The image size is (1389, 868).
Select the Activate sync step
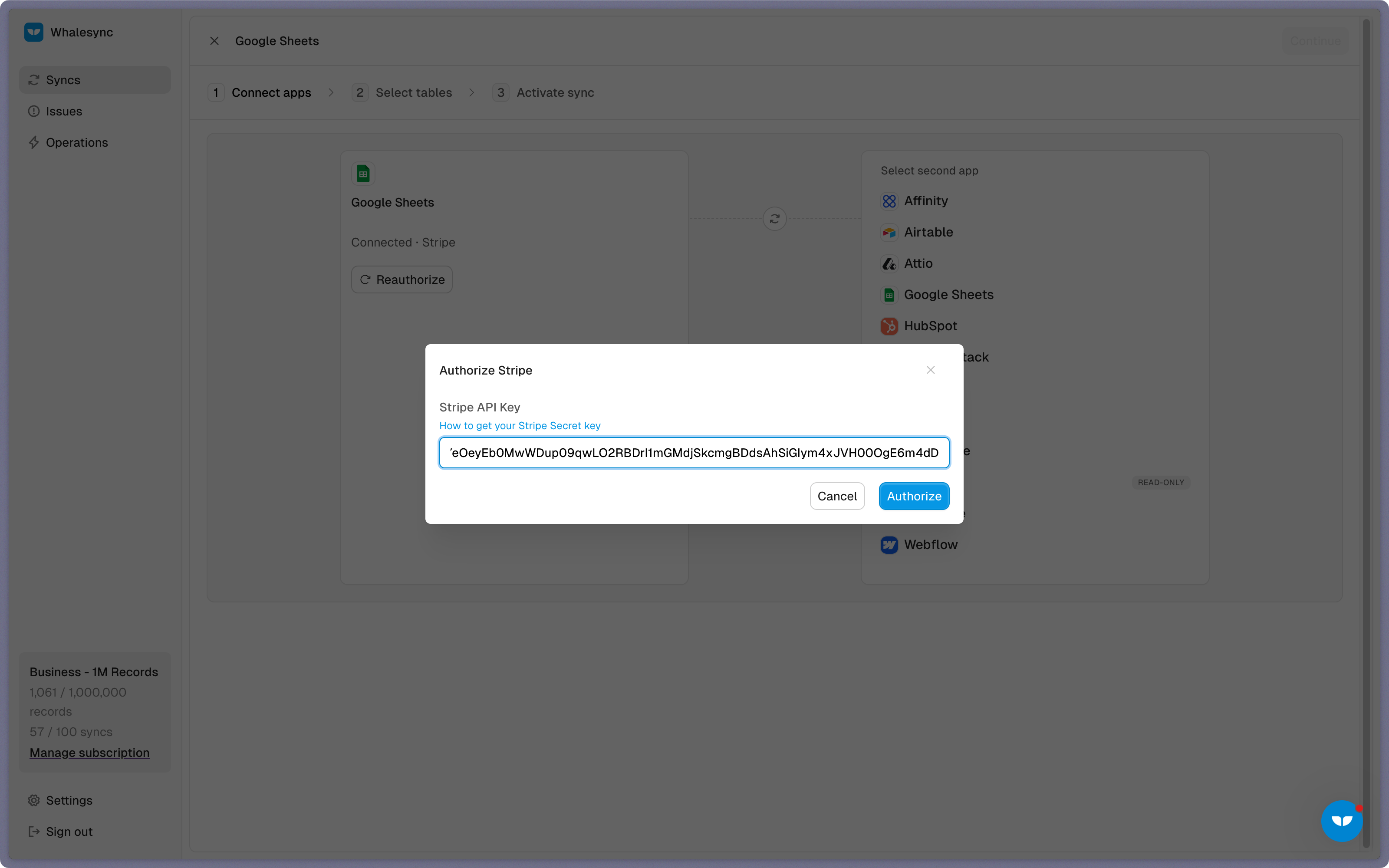click(x=543, y=92)
